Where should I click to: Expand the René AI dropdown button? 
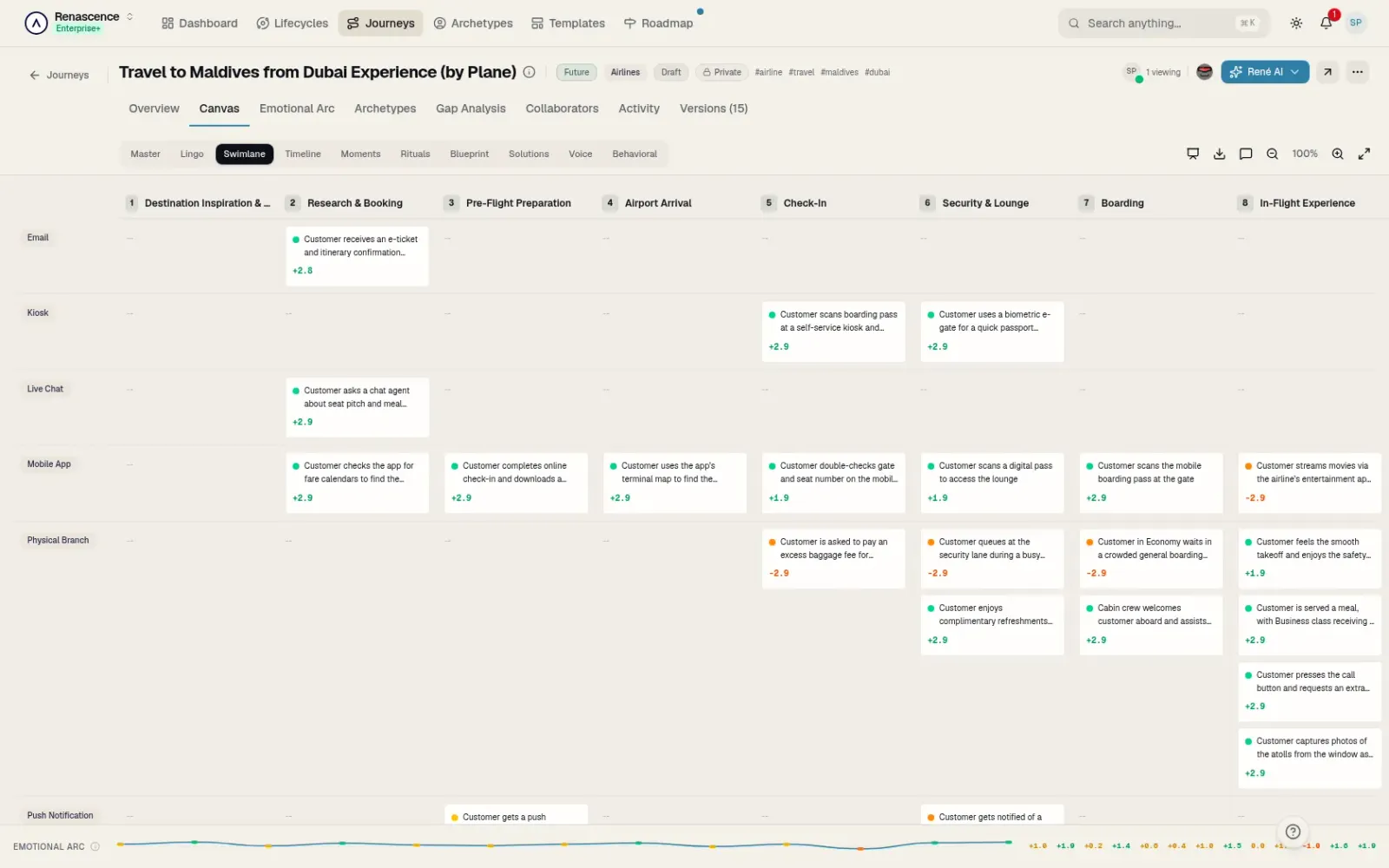[x=1265, y=72]
